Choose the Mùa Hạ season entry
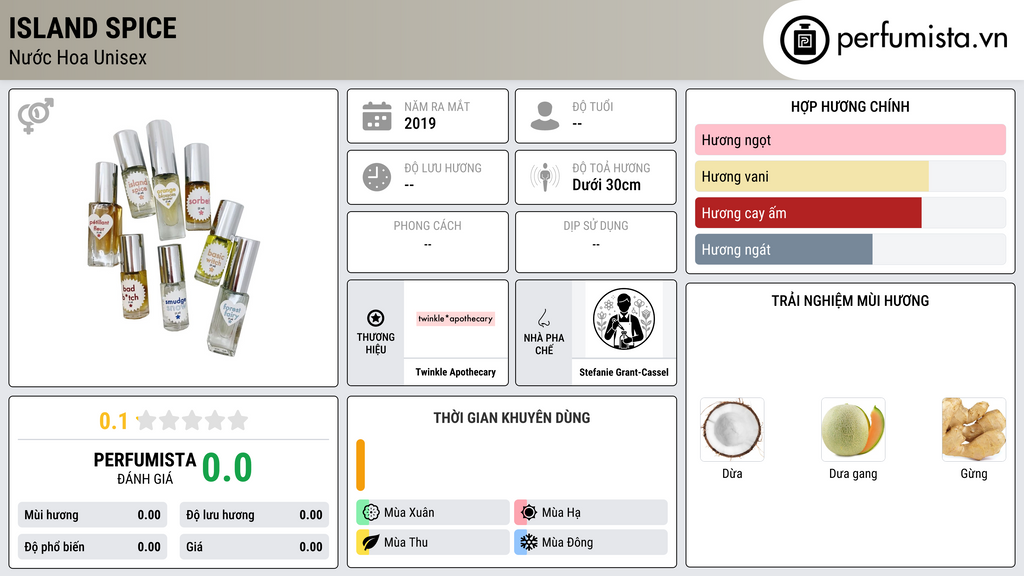Screen dimensions: 1024x576 tap(590, 513)
